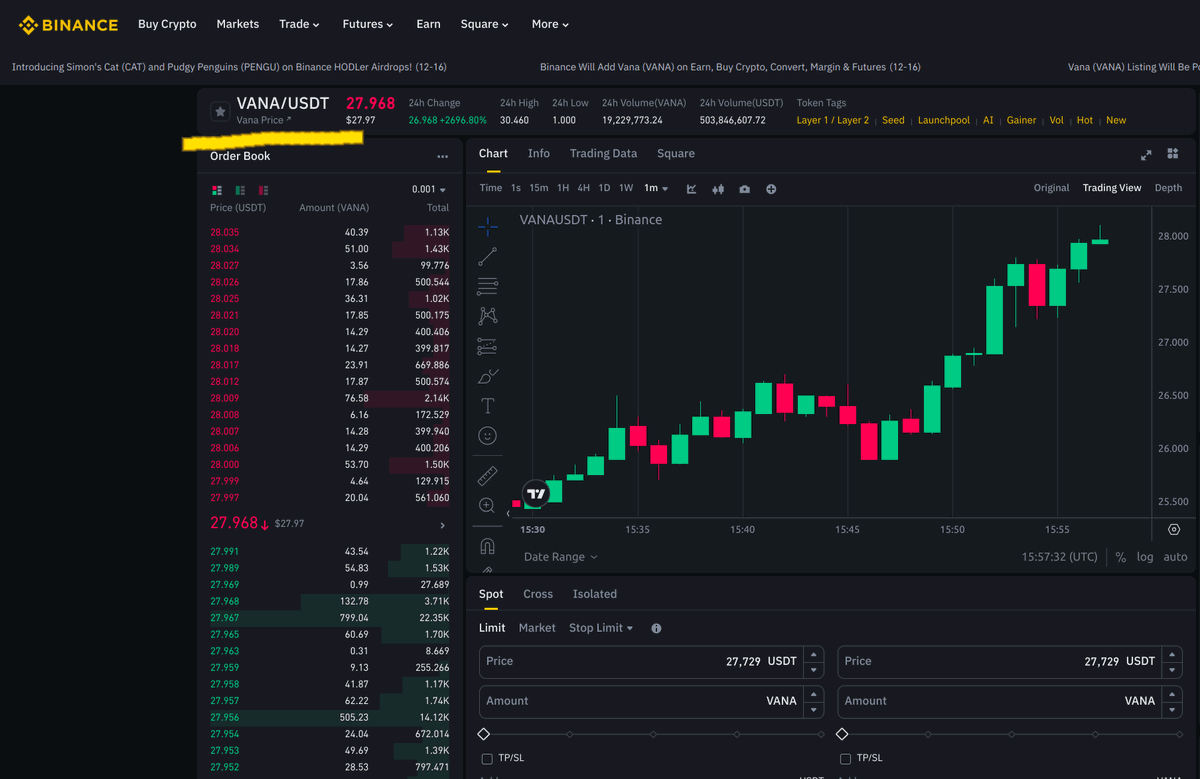Viewport: 1200px width, 779px height.
Task: Toggle log scale on chart
Action: coord(1145,557)
